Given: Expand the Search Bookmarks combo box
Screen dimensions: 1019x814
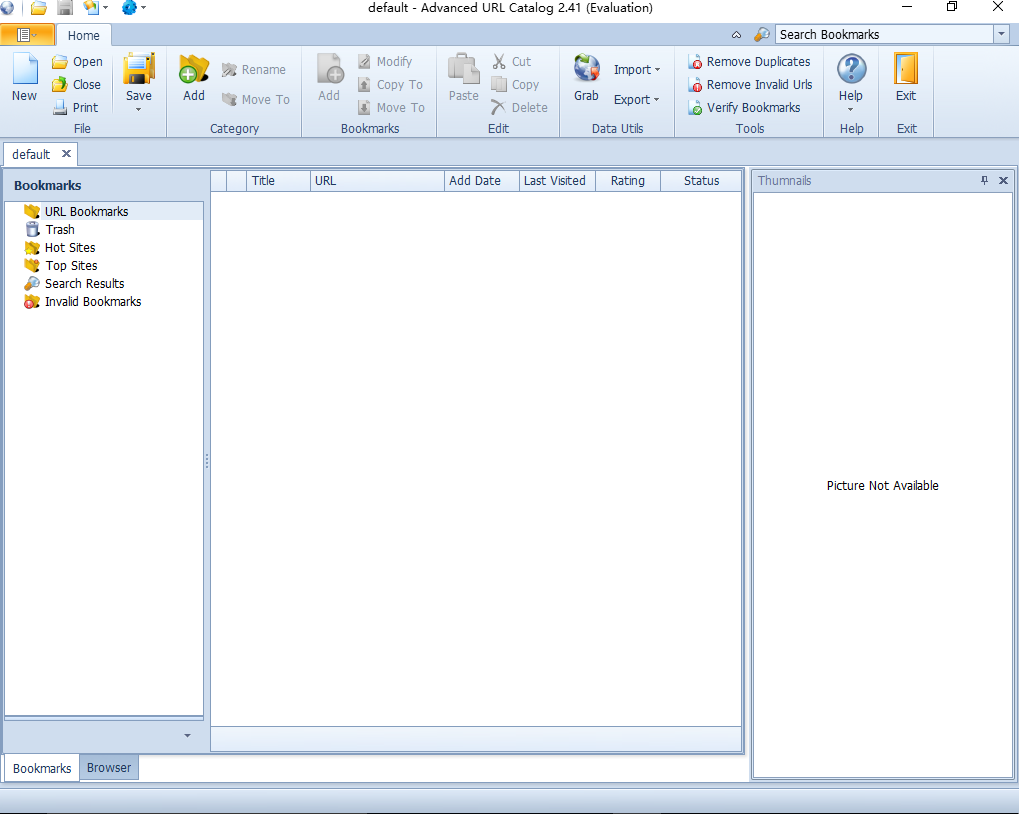Looking at the screenshot, I should pos(1001,34).
